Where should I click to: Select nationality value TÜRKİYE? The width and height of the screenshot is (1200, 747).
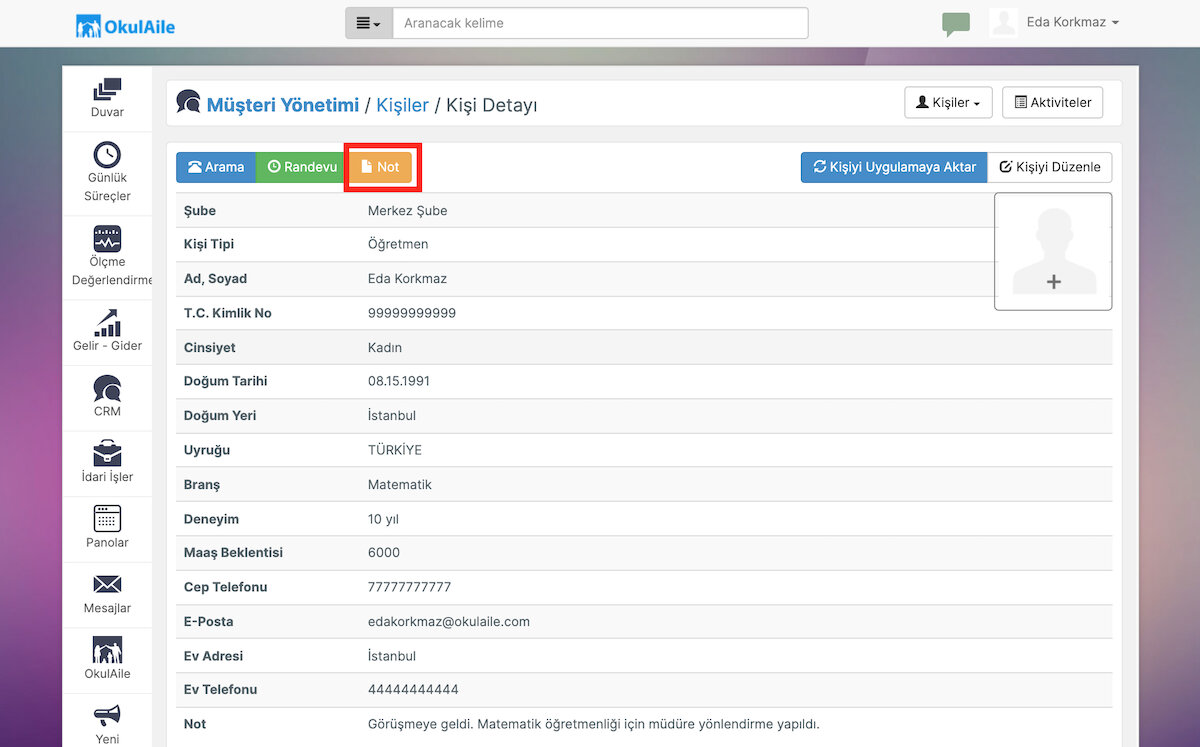(x=395, y=450)
